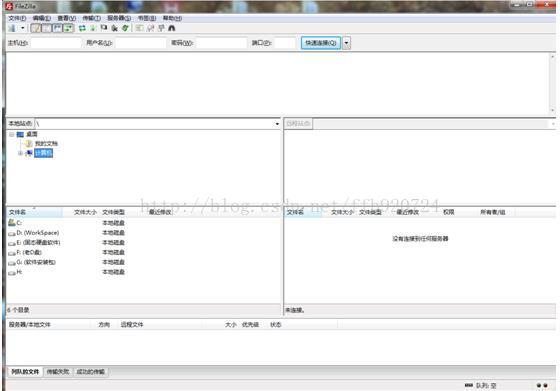This screenshot has width=560, height=391.
Task: Select the C: drive row
Action: click(144, 223)
